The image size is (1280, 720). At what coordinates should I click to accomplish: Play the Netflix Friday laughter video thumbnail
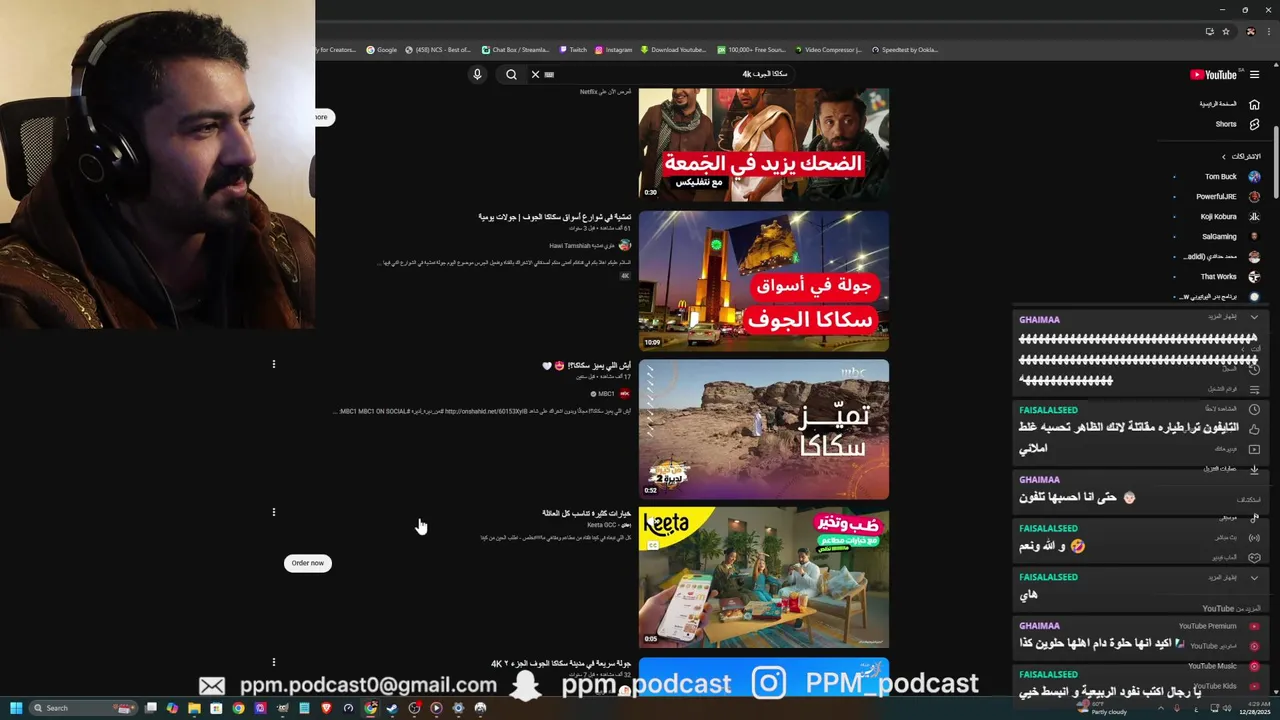click(764, 144)
